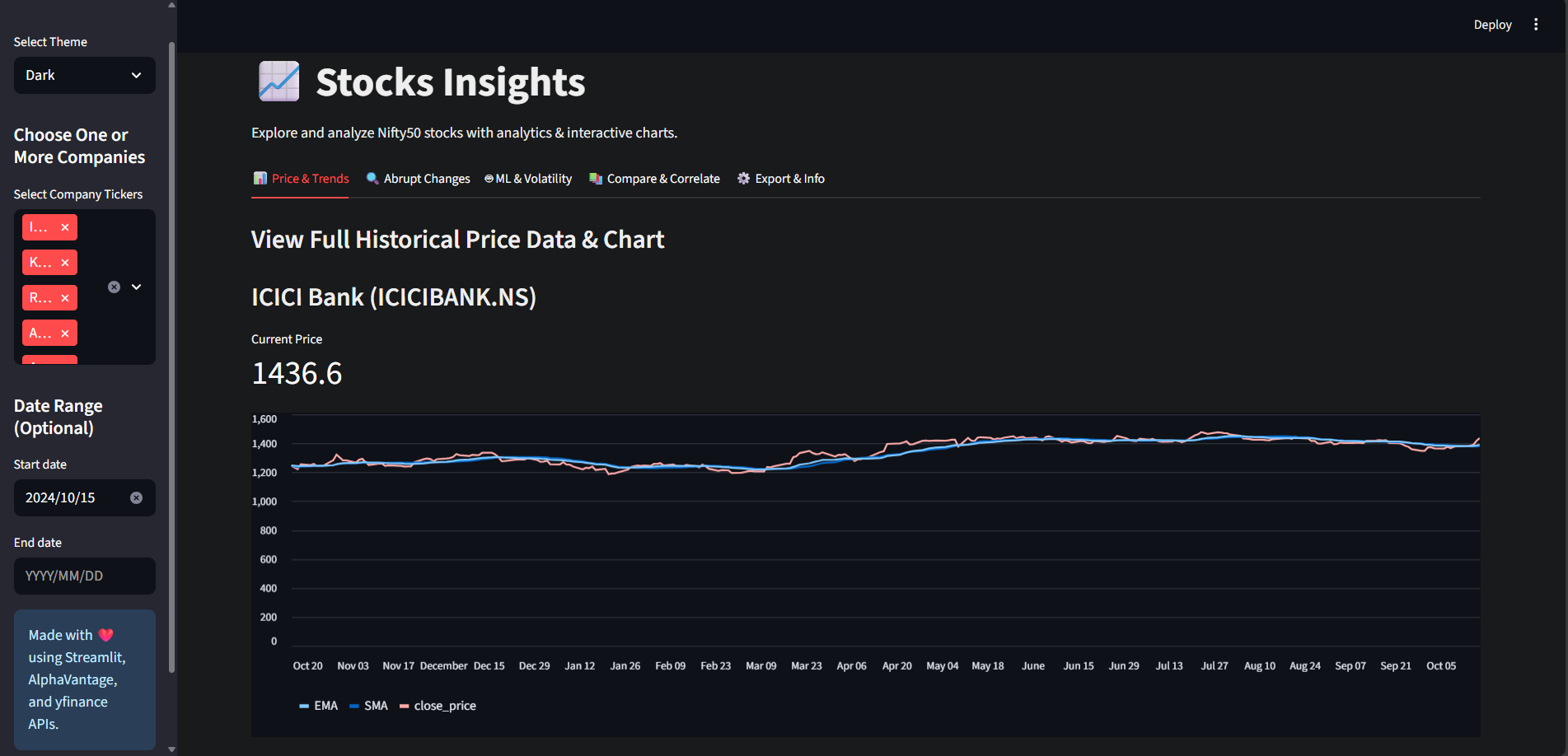Screen dimensions: 1568x756
Task: Click the End date input field
Action: pyautogui.click(x=85, y=576)
